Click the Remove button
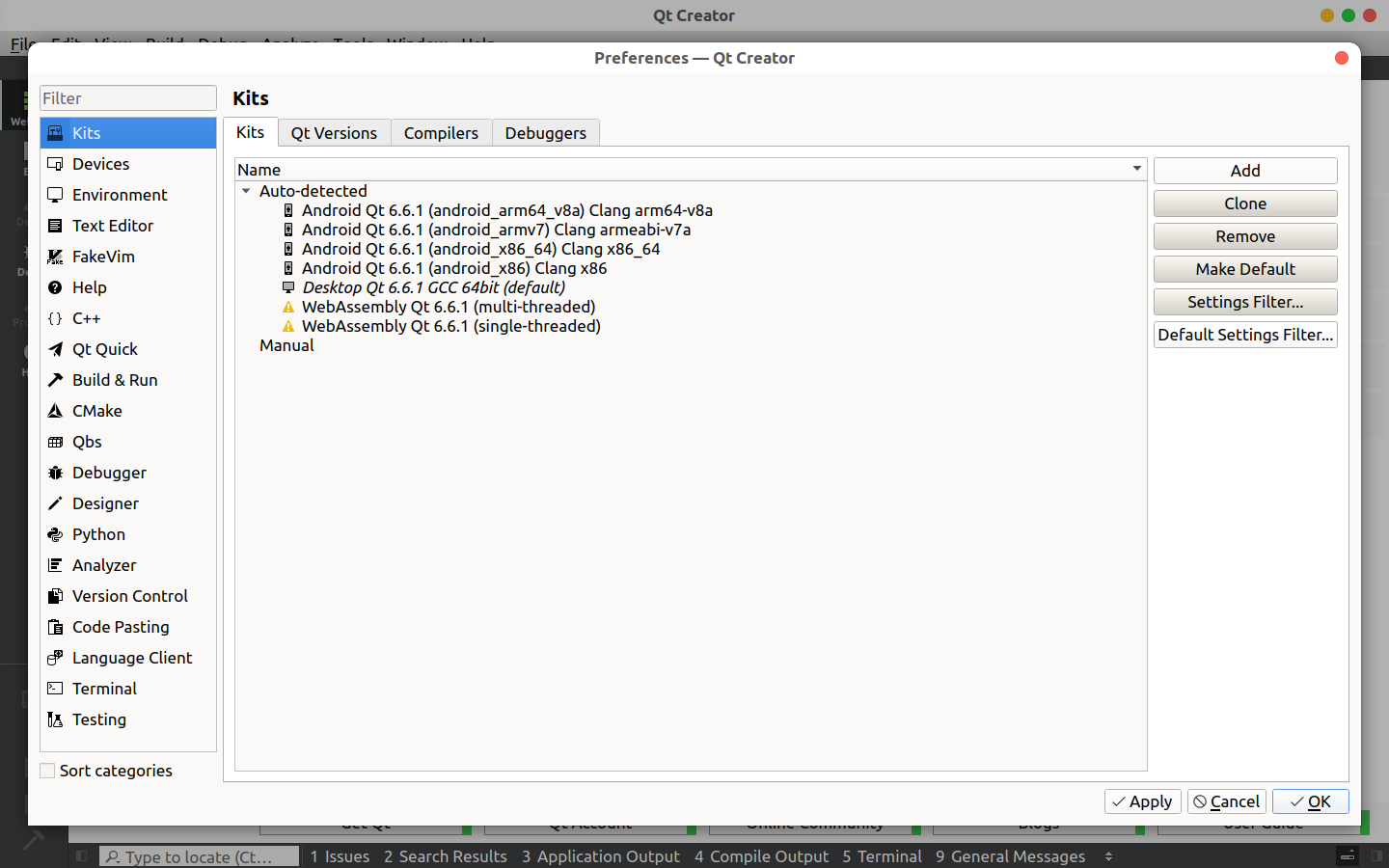The image size is (1389, 868). 1245,236
